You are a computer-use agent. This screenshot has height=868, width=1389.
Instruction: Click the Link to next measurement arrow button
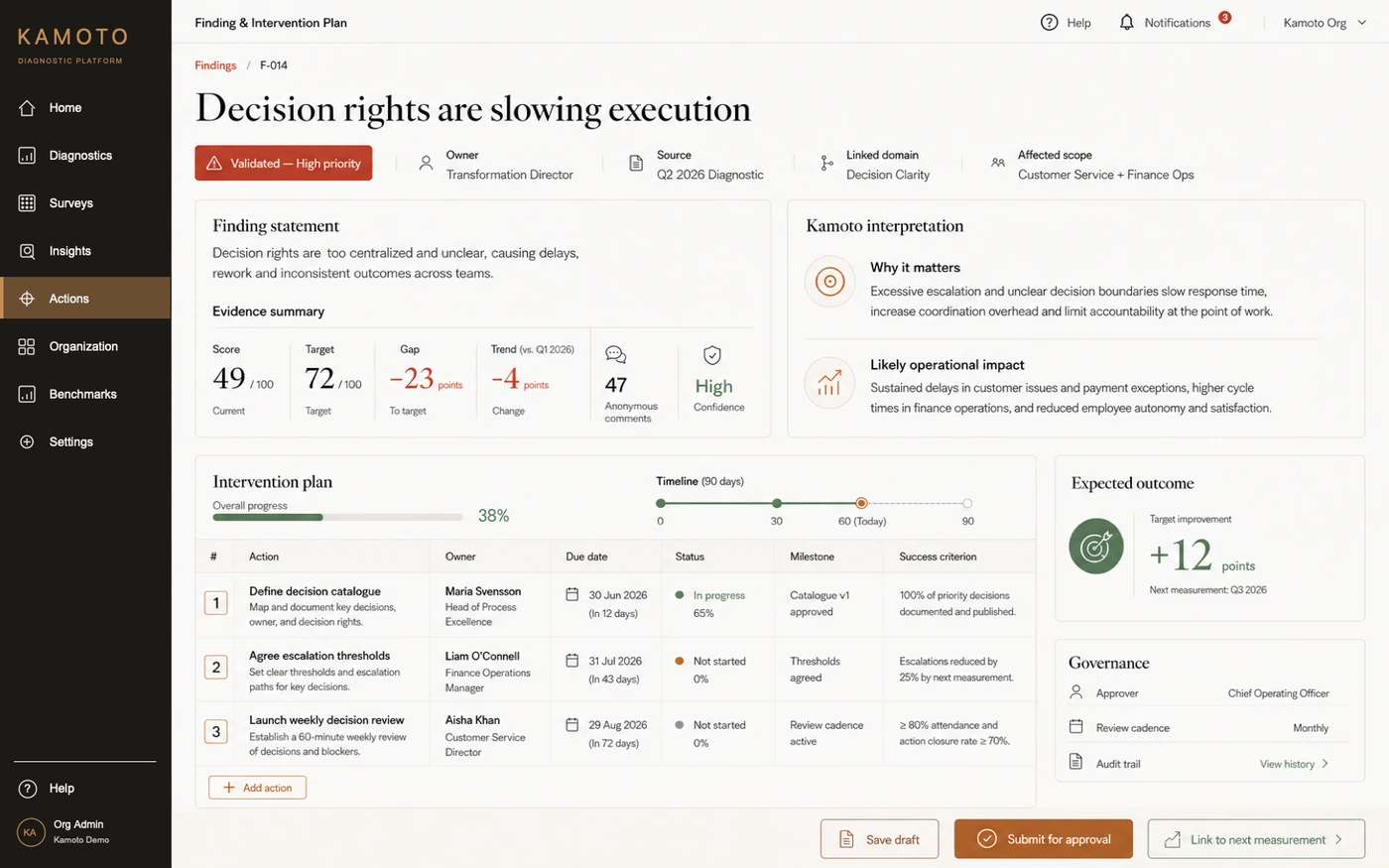(1256, 839)
